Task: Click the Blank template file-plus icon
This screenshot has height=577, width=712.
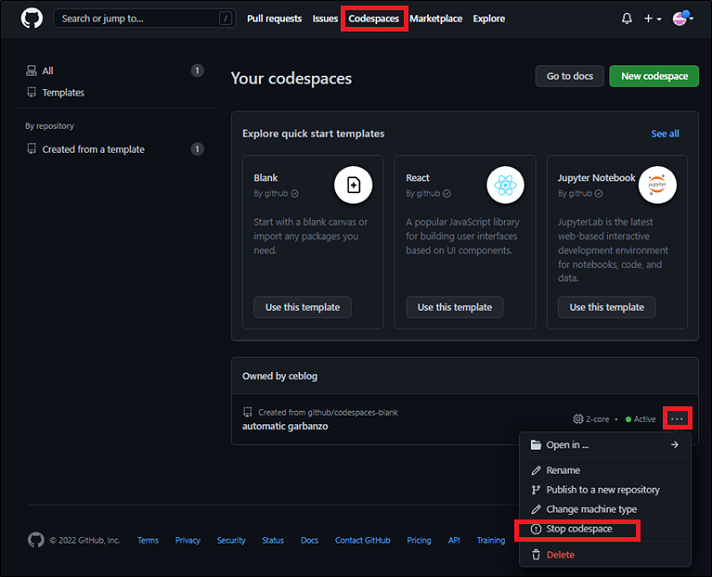Action: [x=353, y=185]
